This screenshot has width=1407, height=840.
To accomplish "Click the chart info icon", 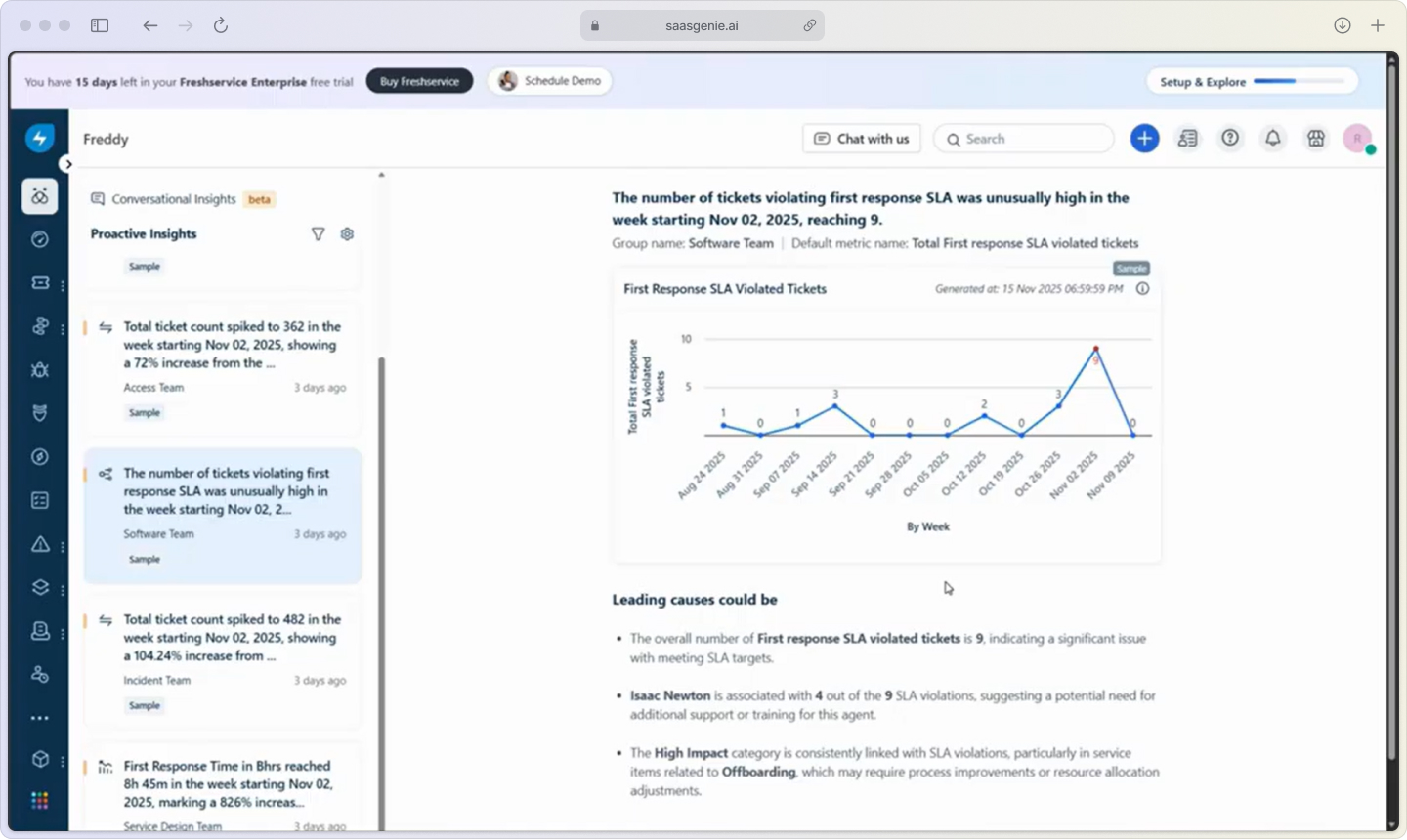I will pyautogui.click(x=1142, y=289).
